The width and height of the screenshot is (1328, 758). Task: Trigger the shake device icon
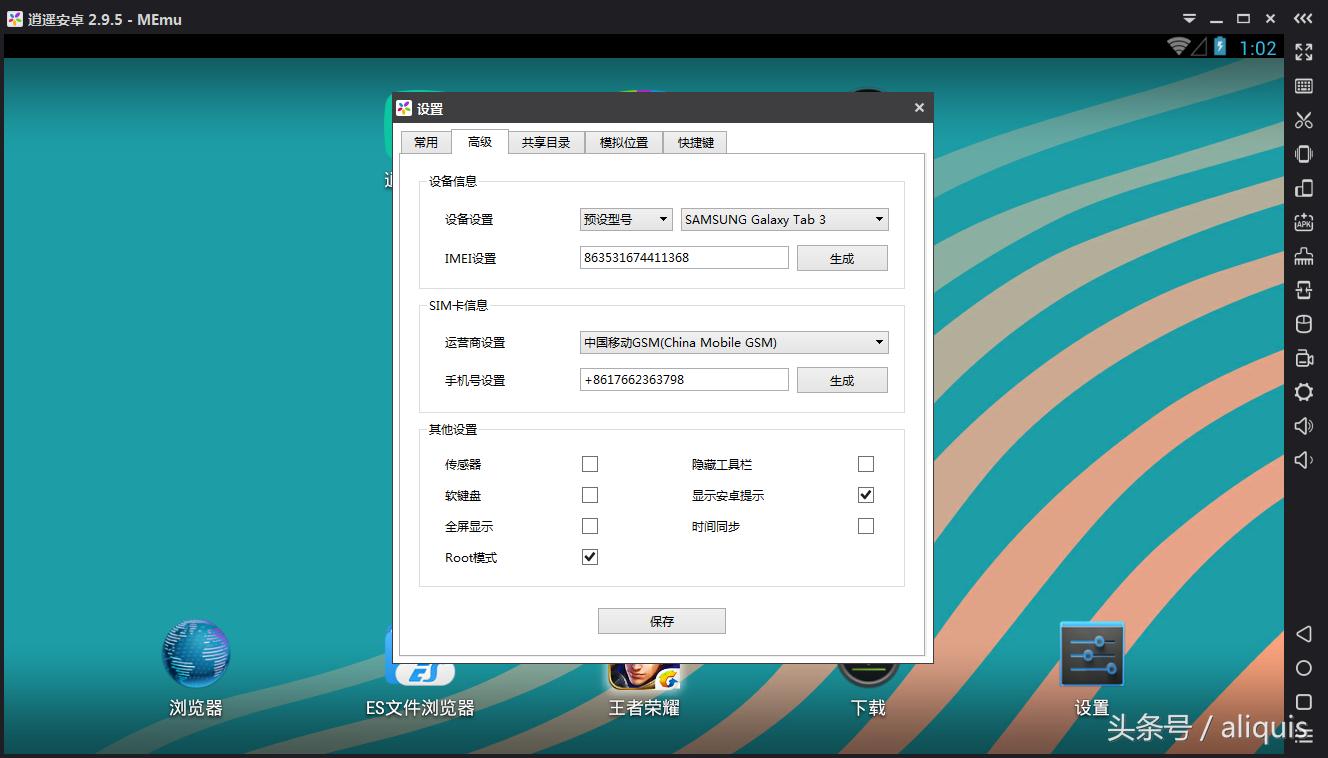coord(1303,154)
